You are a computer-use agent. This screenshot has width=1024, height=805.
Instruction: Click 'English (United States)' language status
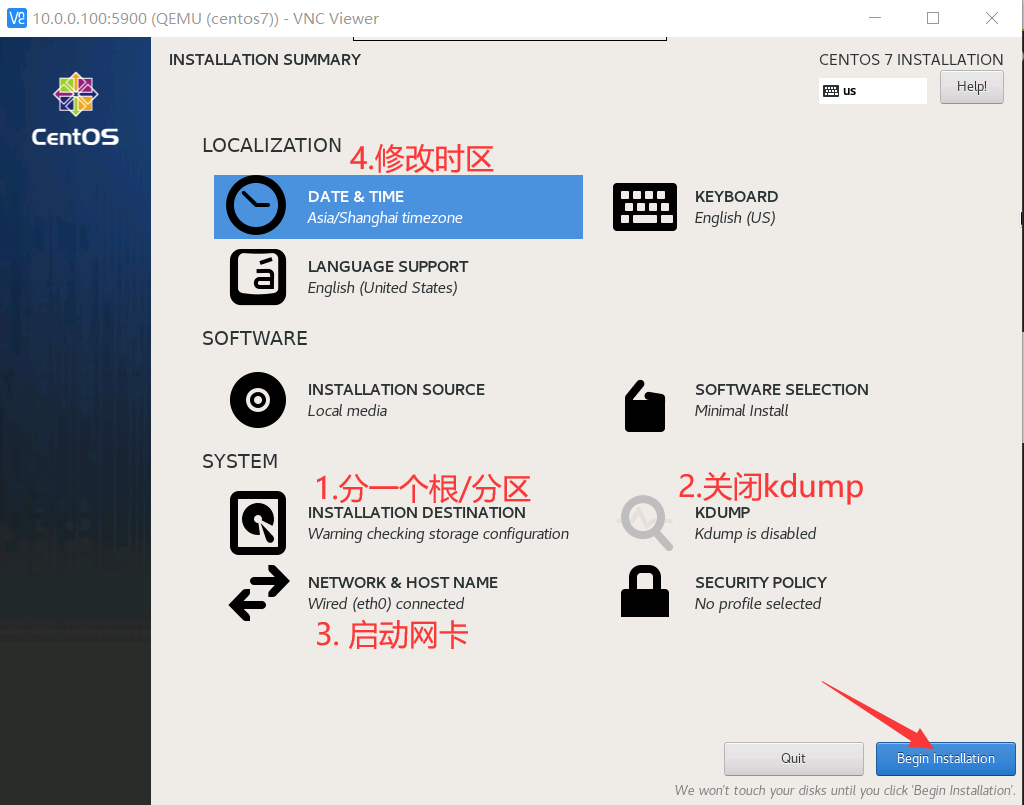[x=383, y=288]
